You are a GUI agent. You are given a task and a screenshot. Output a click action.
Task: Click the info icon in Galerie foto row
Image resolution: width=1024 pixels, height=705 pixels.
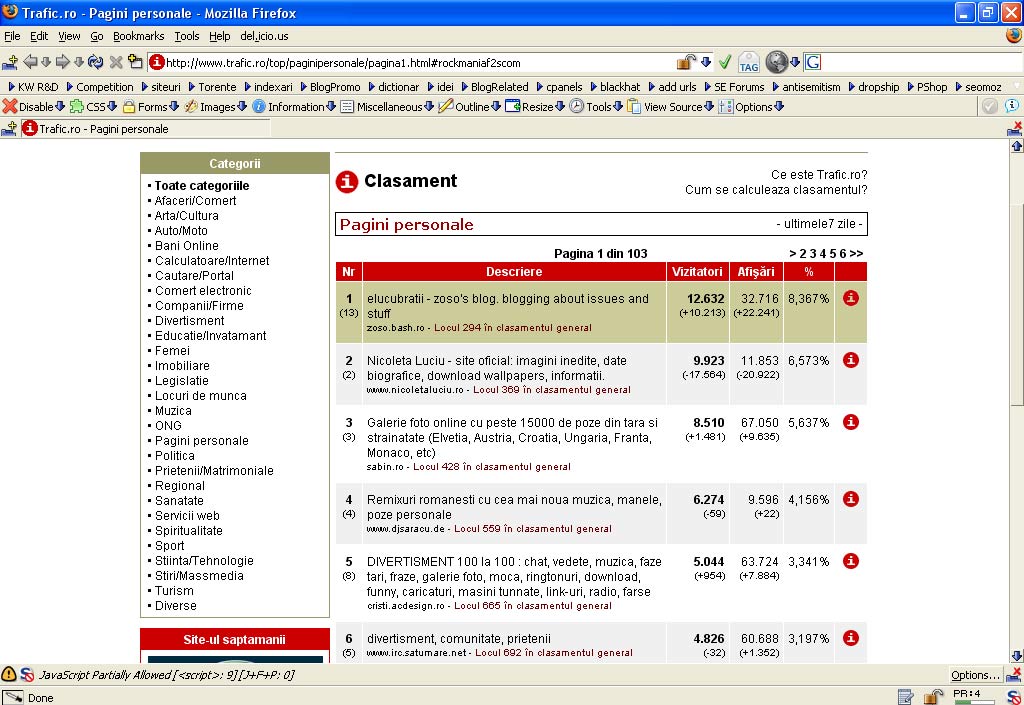coord(850,422)
